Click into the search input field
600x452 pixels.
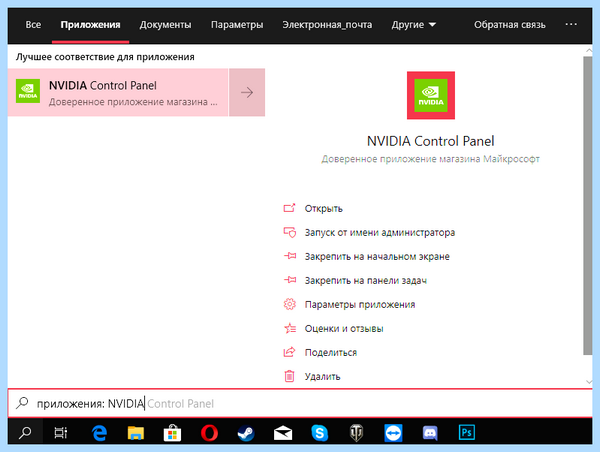coord(300,403)
